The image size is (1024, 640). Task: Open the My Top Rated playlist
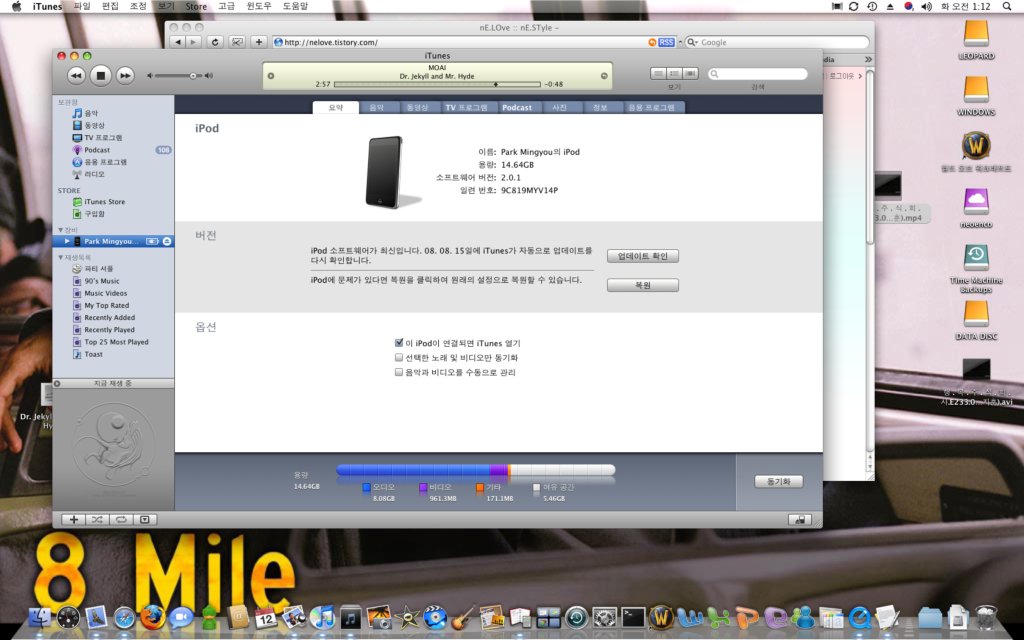click(x=101, y=306)
